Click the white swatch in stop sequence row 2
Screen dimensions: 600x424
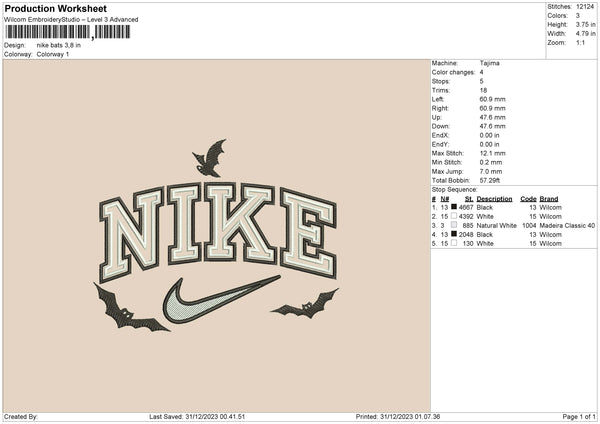454,216
